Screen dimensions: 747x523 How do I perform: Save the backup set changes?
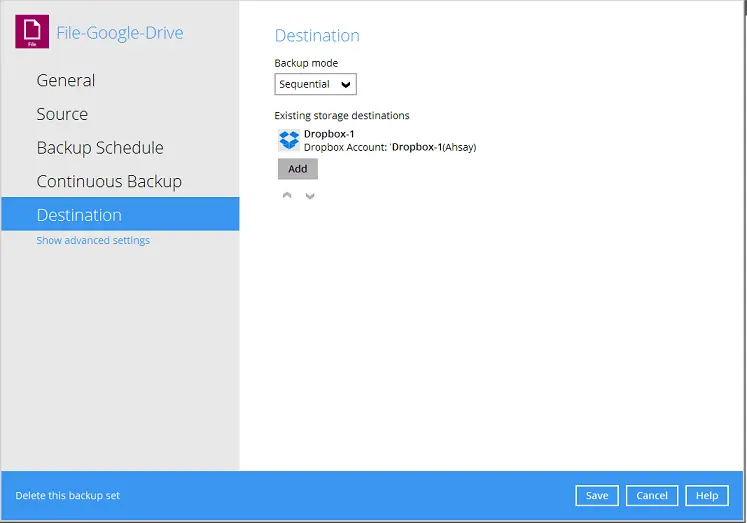point(597,496)
